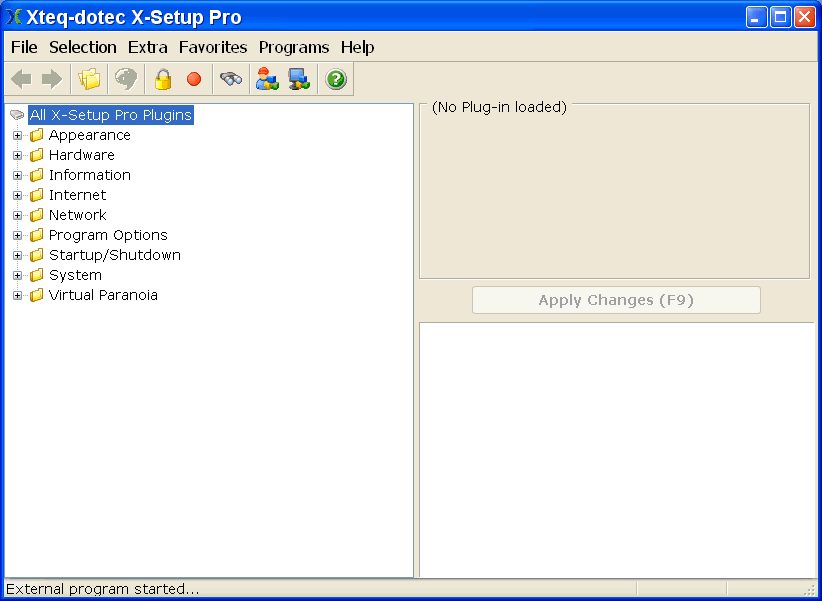Open the Extra menu
This screenshot has width=822, height=601.
click(x=148, y=47)
